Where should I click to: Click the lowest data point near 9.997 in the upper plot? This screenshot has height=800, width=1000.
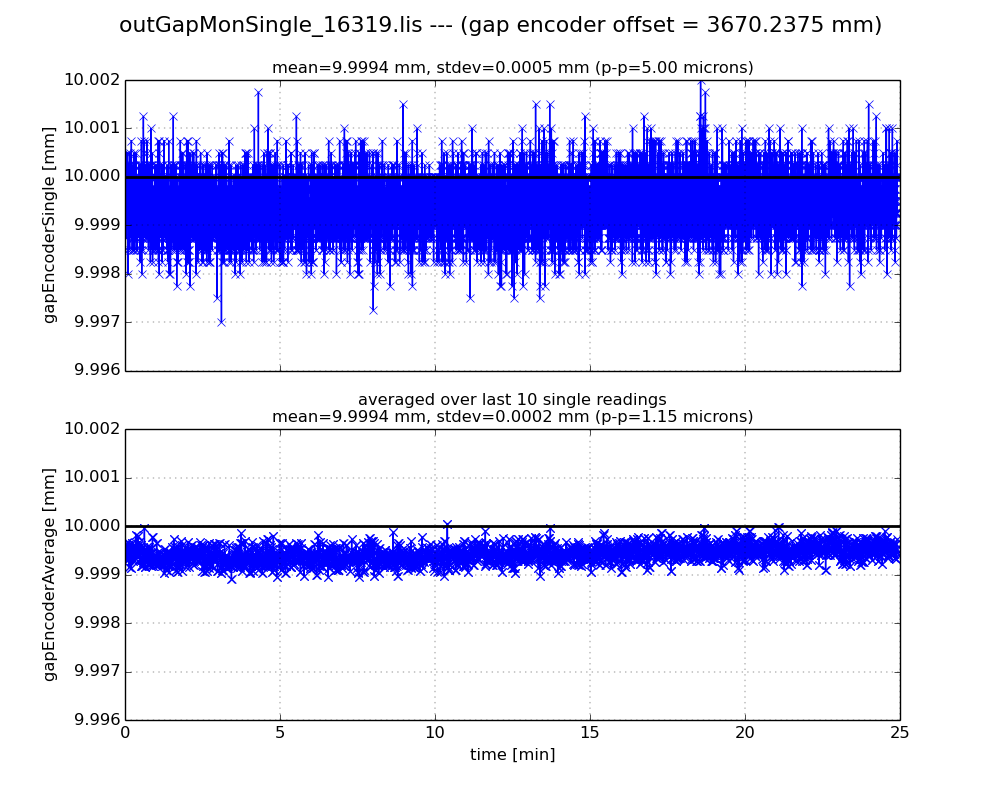[x=221, y=322]
